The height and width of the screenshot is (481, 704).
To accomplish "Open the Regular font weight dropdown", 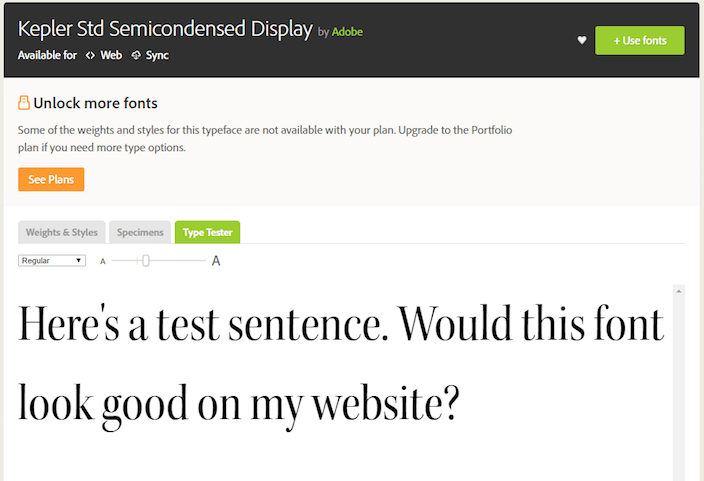I will [x=52, y=260].
